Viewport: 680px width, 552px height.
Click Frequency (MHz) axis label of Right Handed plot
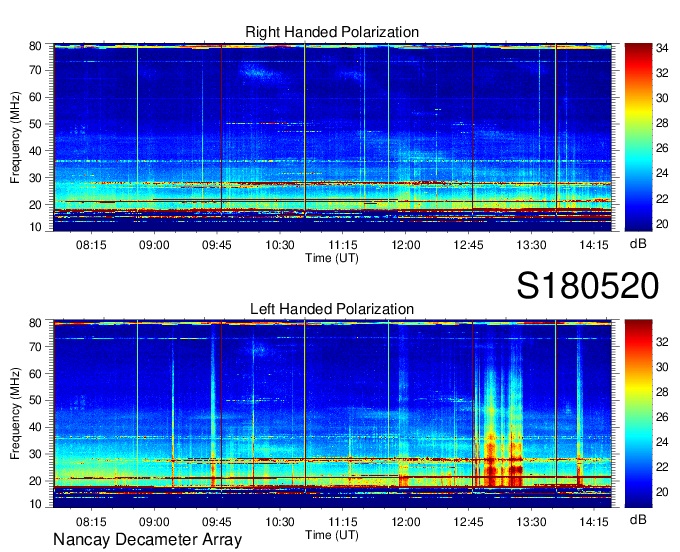point(15,137)
